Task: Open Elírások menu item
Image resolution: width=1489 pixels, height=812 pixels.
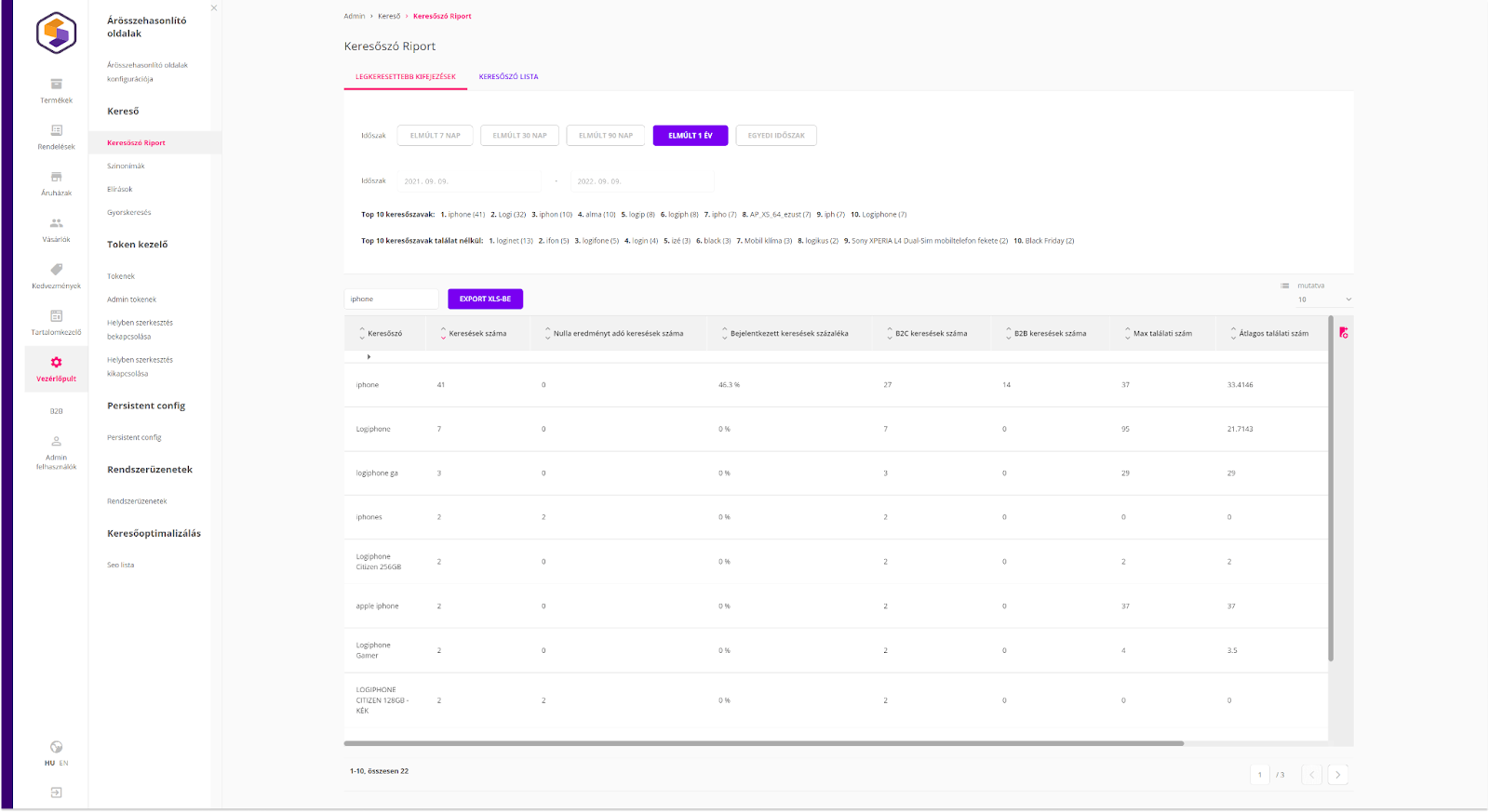Action: click(119, 190)
